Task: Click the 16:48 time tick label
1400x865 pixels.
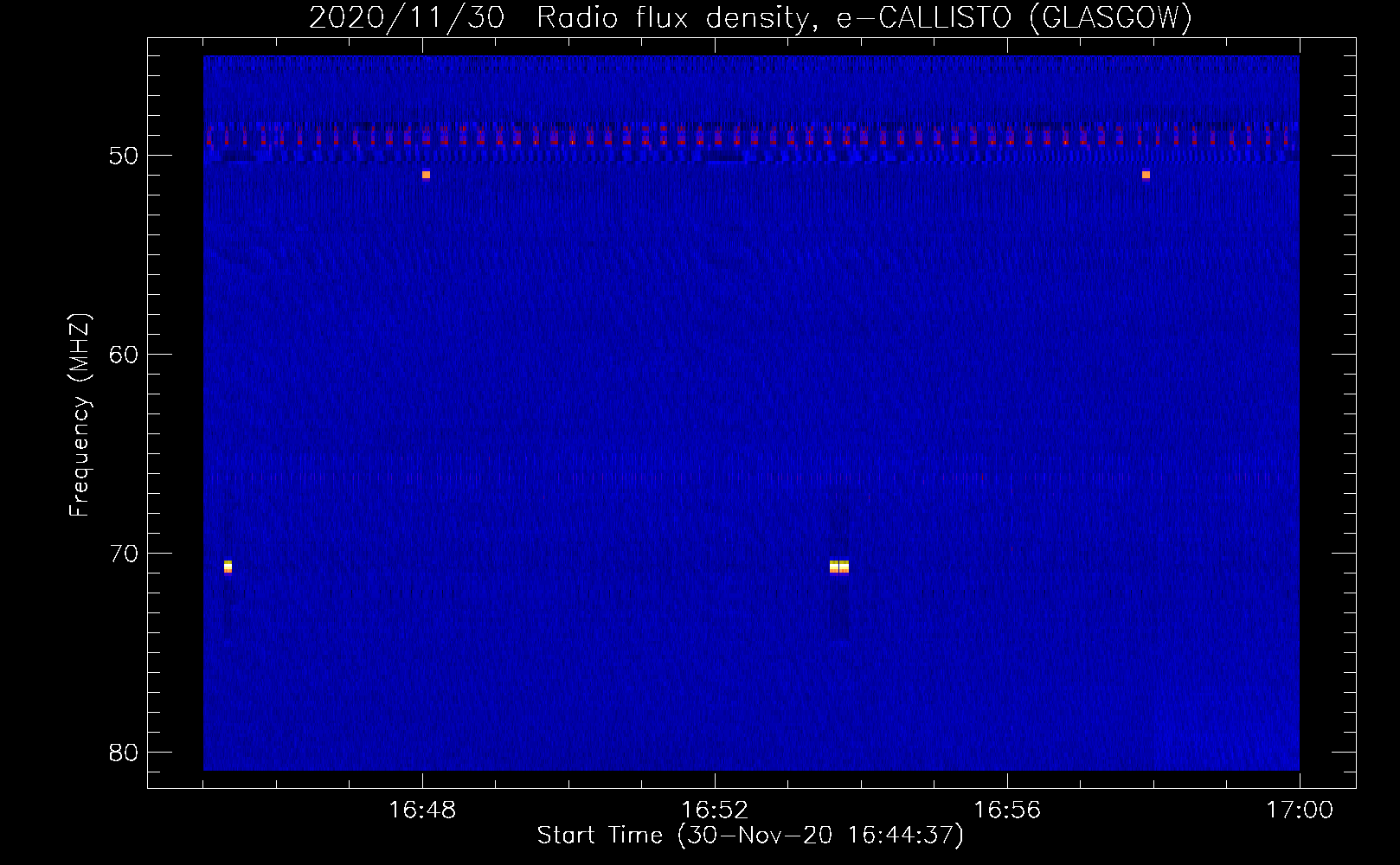Action: pos(423,811)
